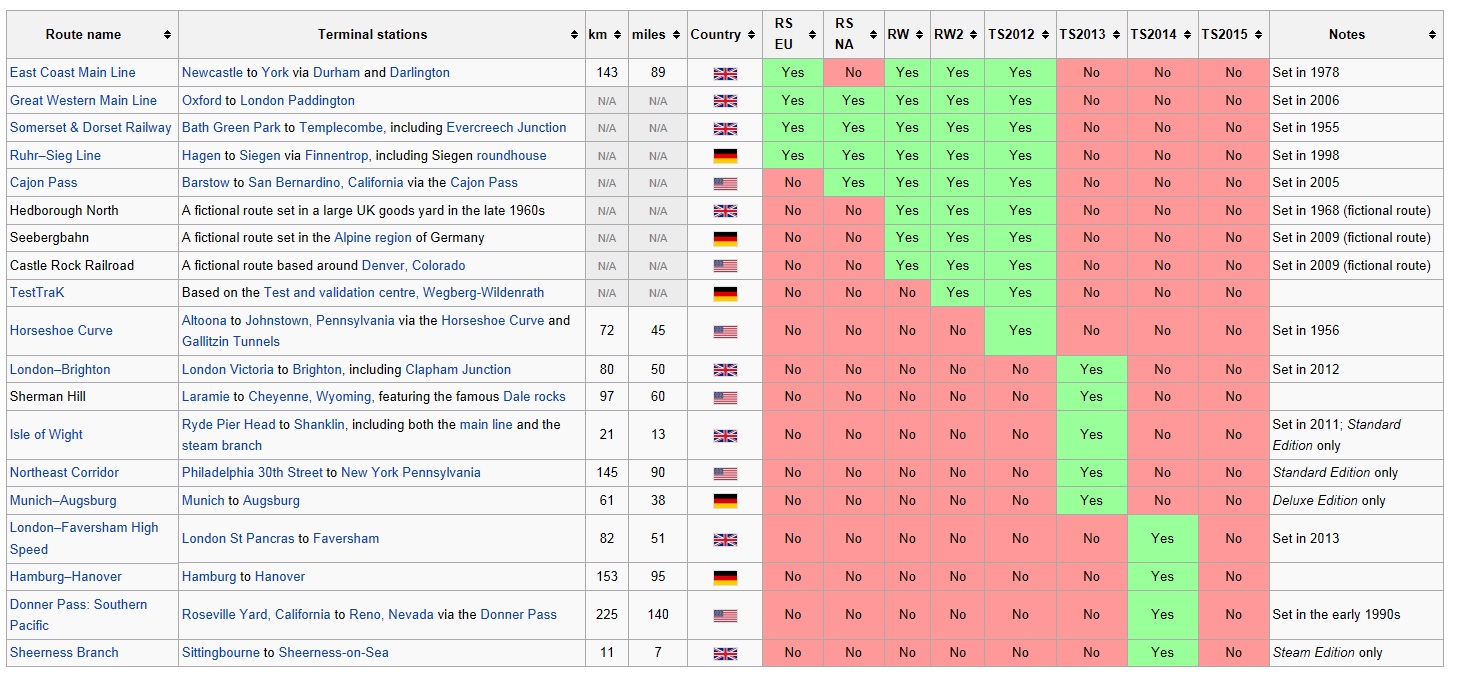
Task: Open Reno, Nevada link
Action: tap(391, 614)
